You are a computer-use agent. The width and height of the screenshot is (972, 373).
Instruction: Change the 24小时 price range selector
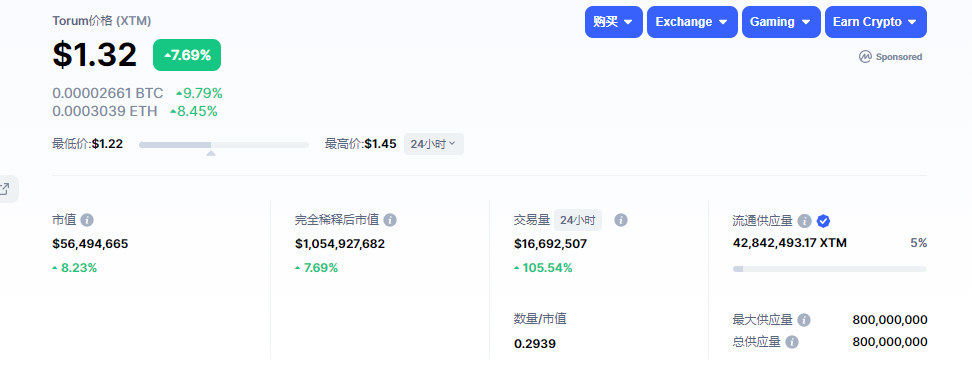[x=433, y=144]
